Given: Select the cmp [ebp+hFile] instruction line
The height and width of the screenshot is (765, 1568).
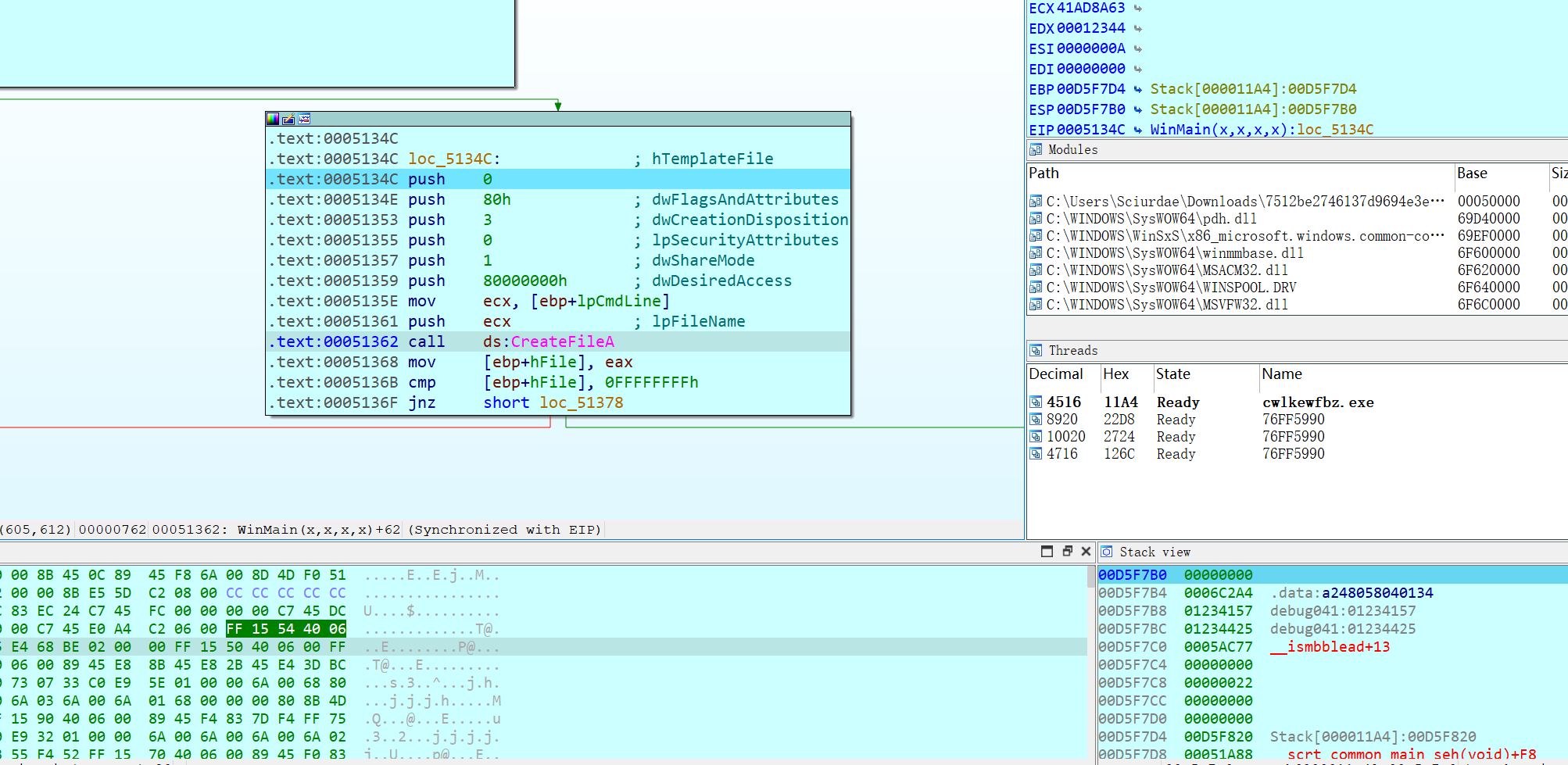Looking at the screenshot, I should point(558,383).
